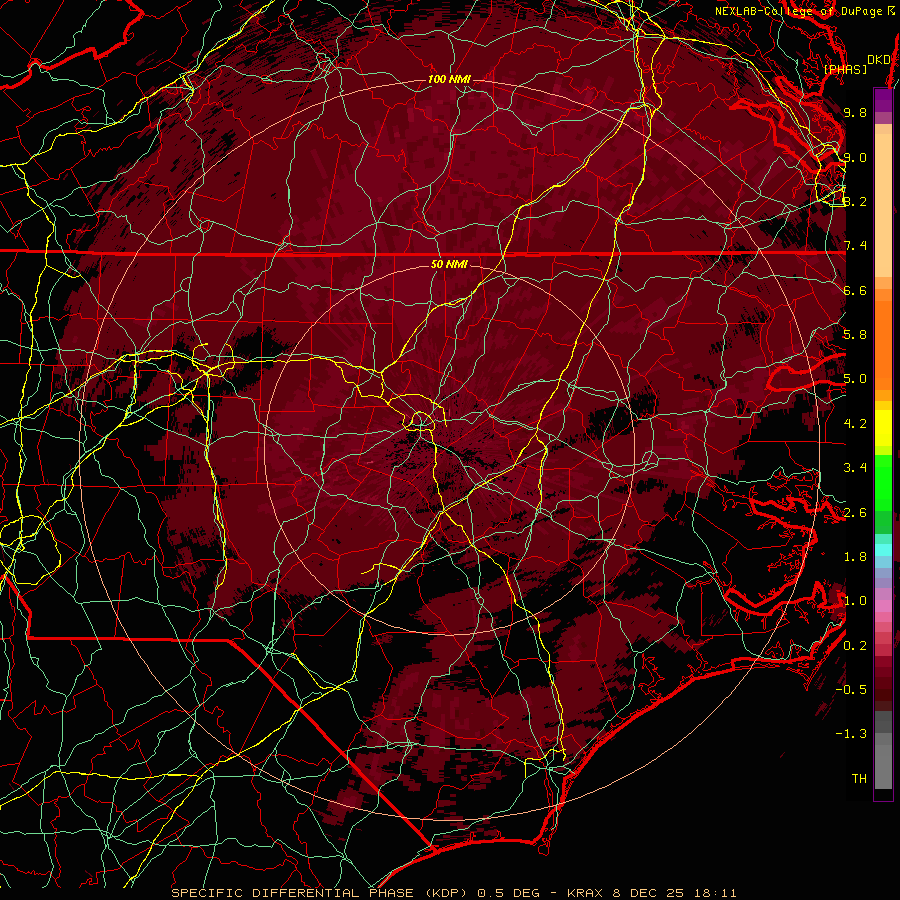
Task: Pick the light peach segment near 8.2
Action: click(883, 207)
